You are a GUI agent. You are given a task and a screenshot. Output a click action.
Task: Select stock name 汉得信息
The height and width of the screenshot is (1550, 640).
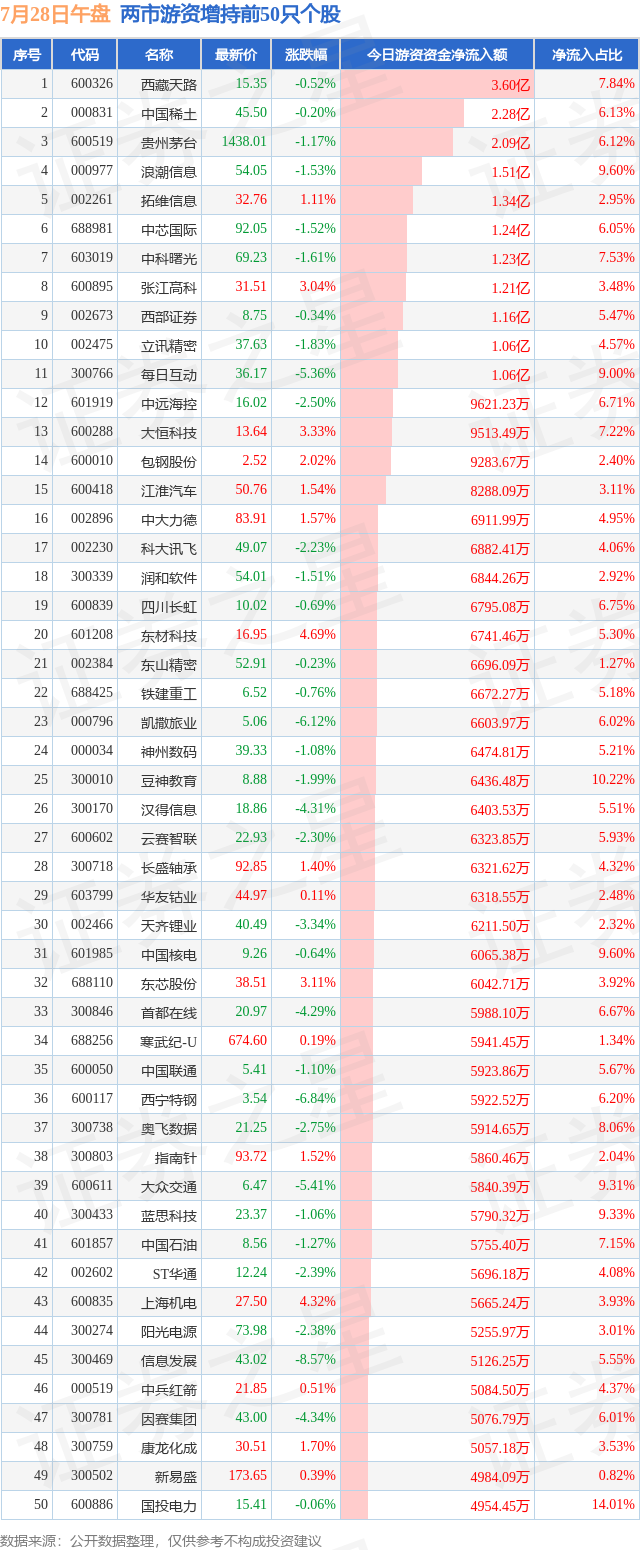click(x=169, y=810)
